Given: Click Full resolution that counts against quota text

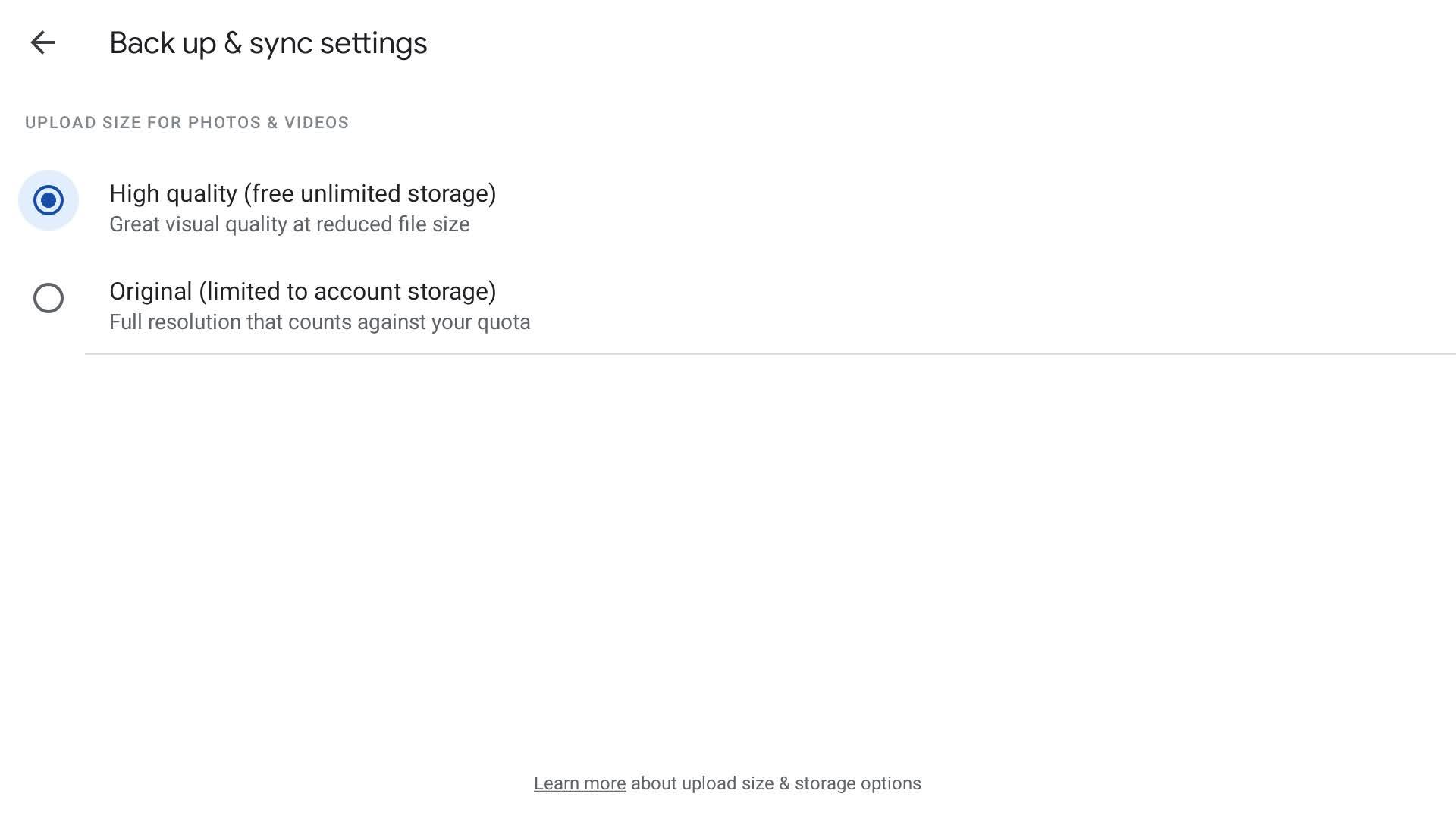Looking at the screenshot, I should pos(320,322).
